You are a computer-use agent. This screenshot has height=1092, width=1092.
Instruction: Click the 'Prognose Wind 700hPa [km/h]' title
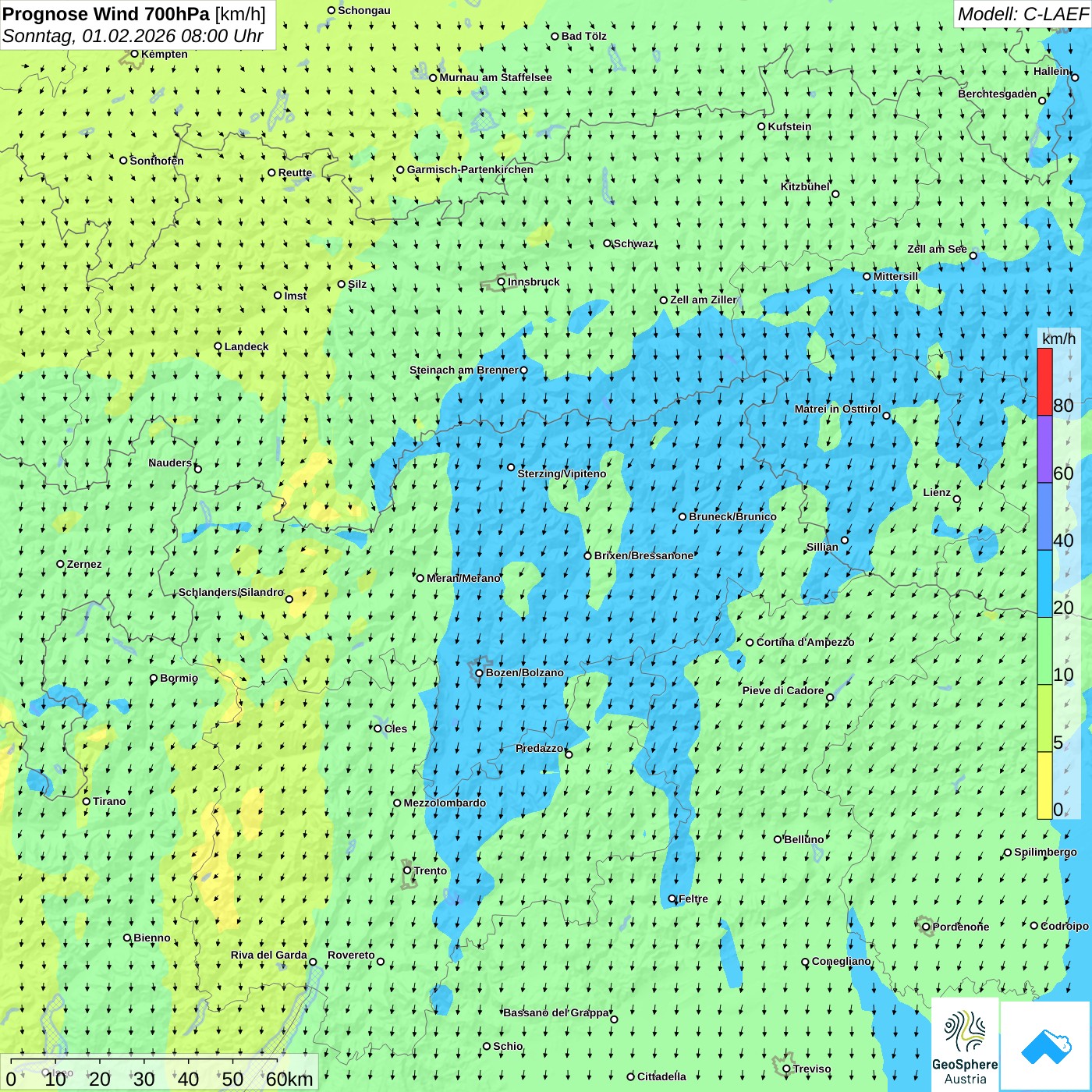pos(134,14)
